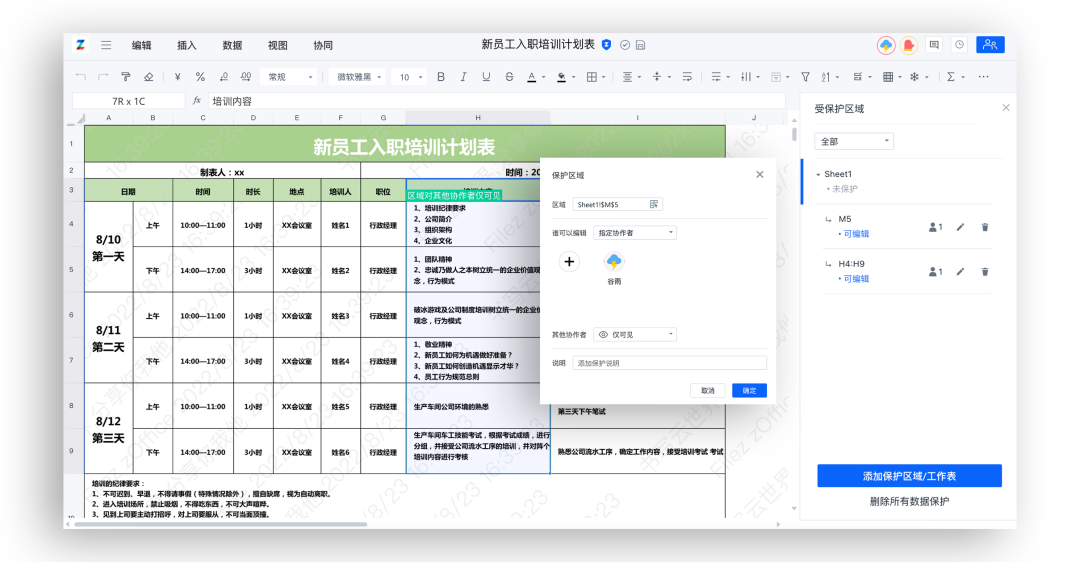Open the 常规 number format dropdown

pos(290,77)
